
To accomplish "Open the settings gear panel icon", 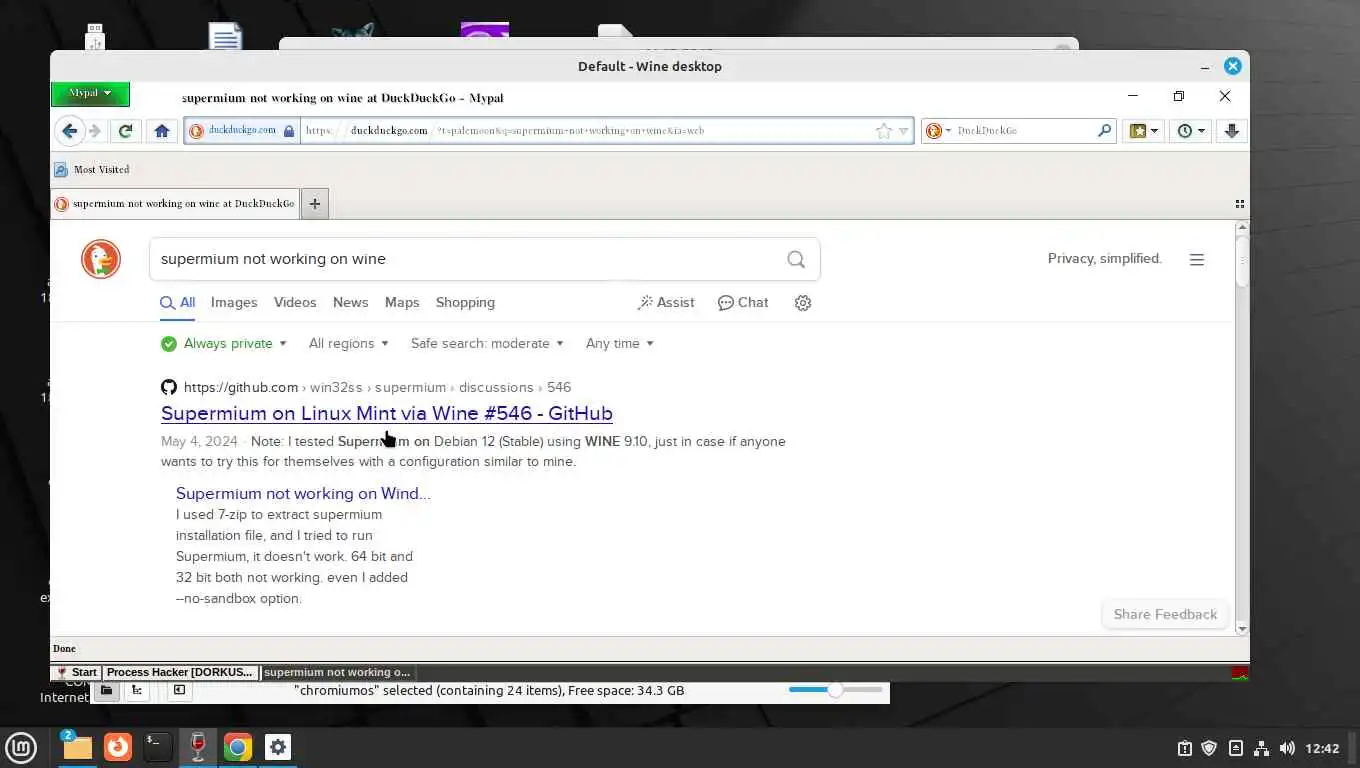I will tap(278, 747).
